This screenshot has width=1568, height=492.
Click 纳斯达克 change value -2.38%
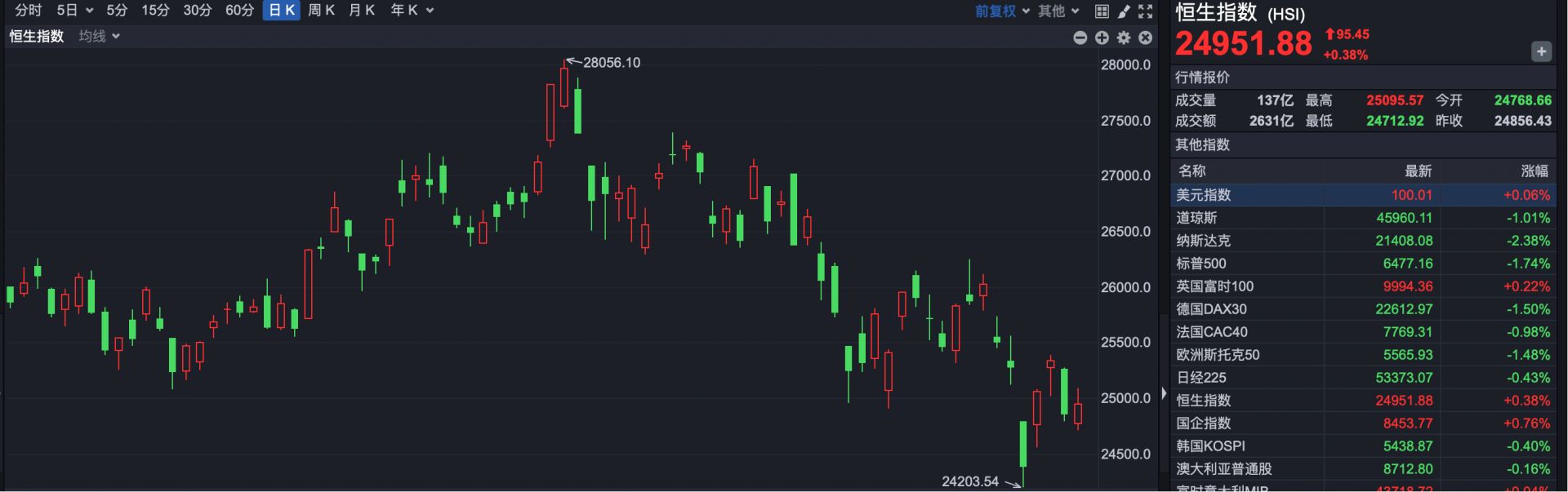(x=1526, y=241)
